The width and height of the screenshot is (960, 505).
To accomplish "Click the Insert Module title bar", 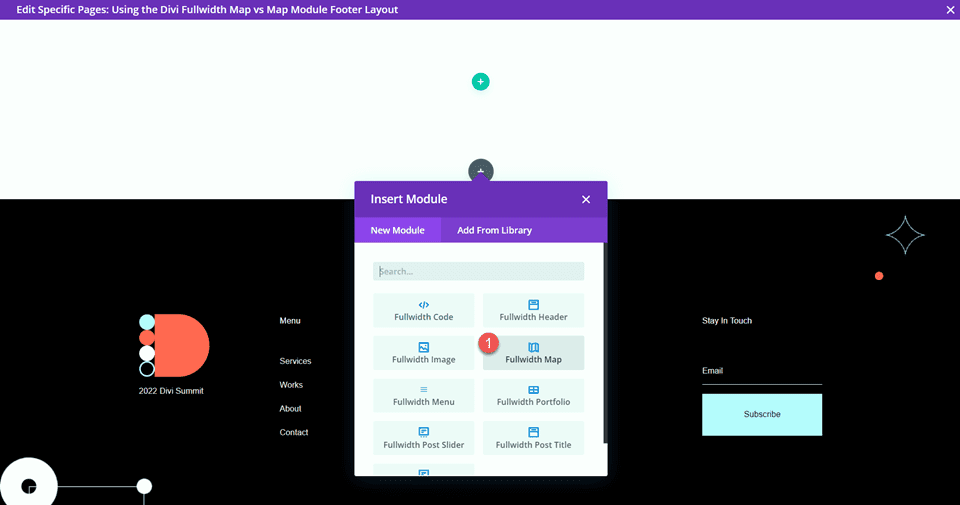I will pyautogui.click(x=481, y=200).
